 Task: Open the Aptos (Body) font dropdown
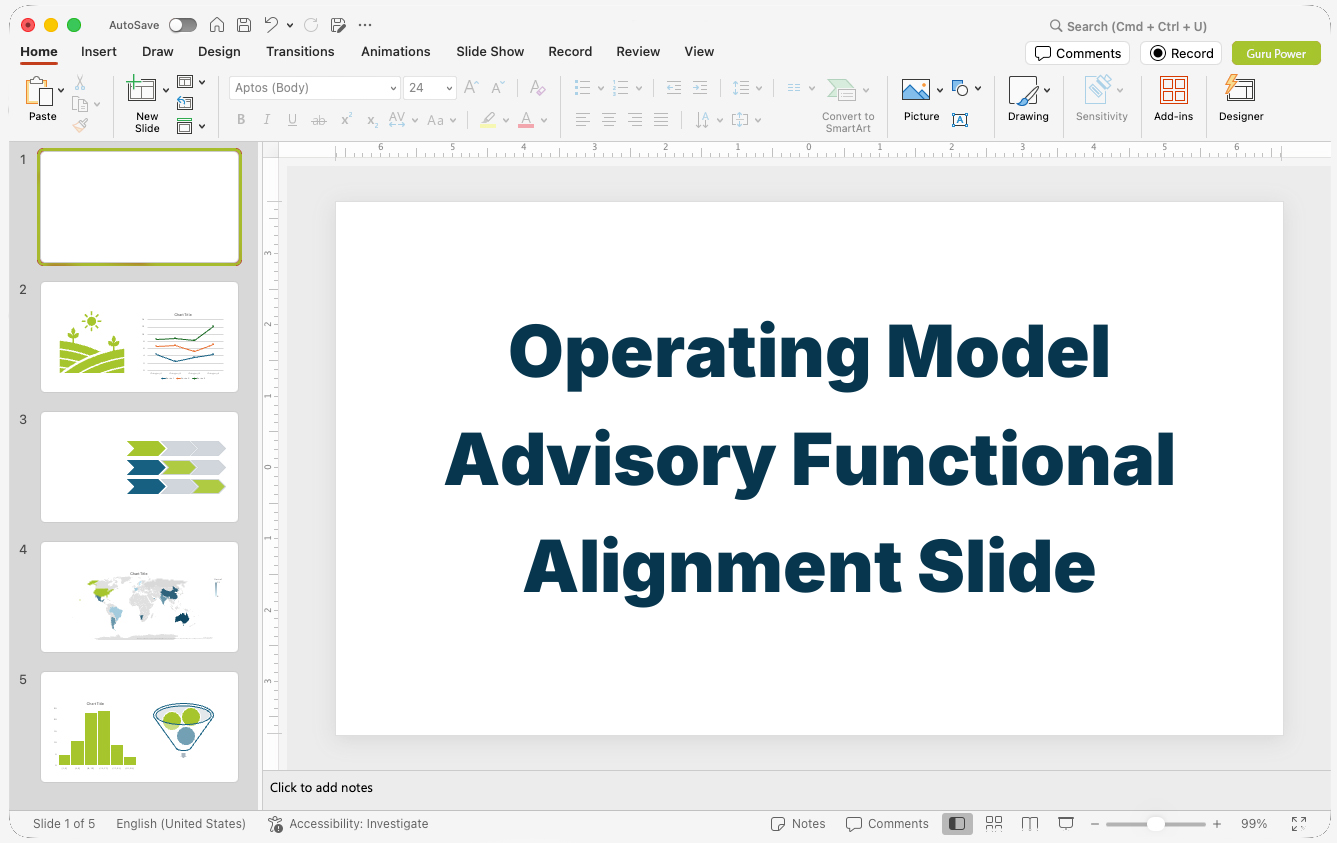click(393, 88)
